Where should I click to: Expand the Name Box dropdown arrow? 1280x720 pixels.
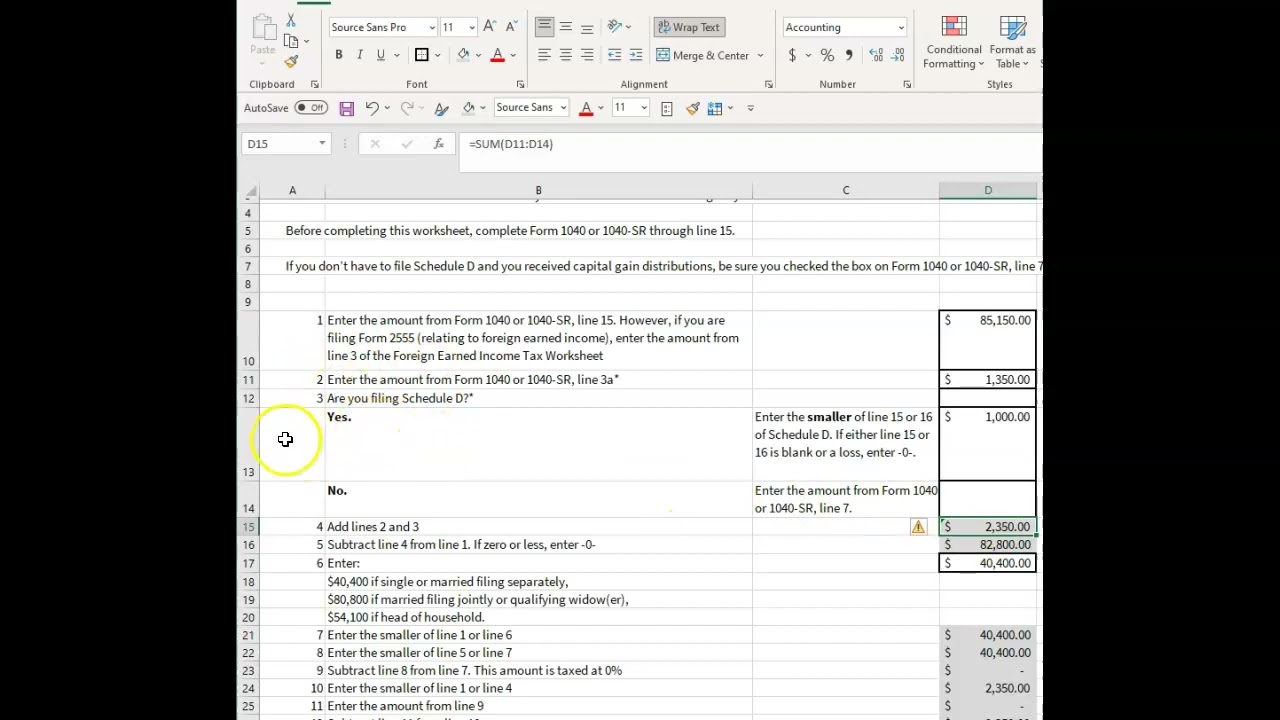(322, 144)
